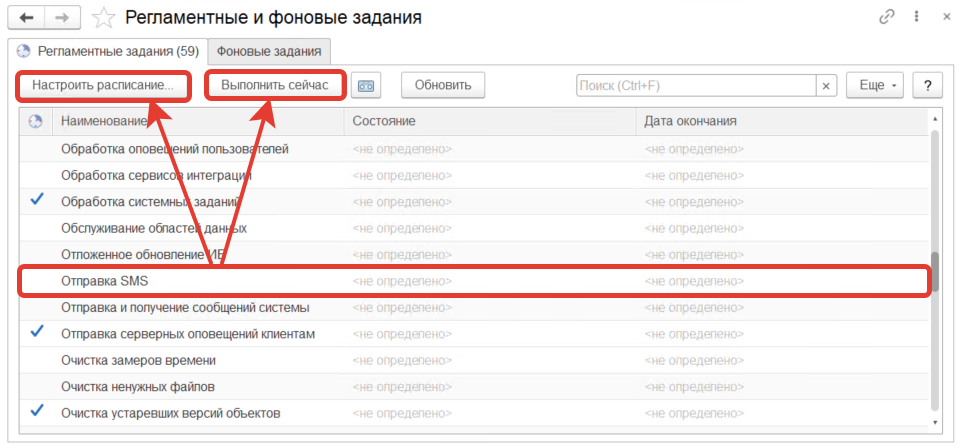Clear the search field with the x button
Image resolution: width=970 pixels, height=448 pixels.
(x=826, y=86)
